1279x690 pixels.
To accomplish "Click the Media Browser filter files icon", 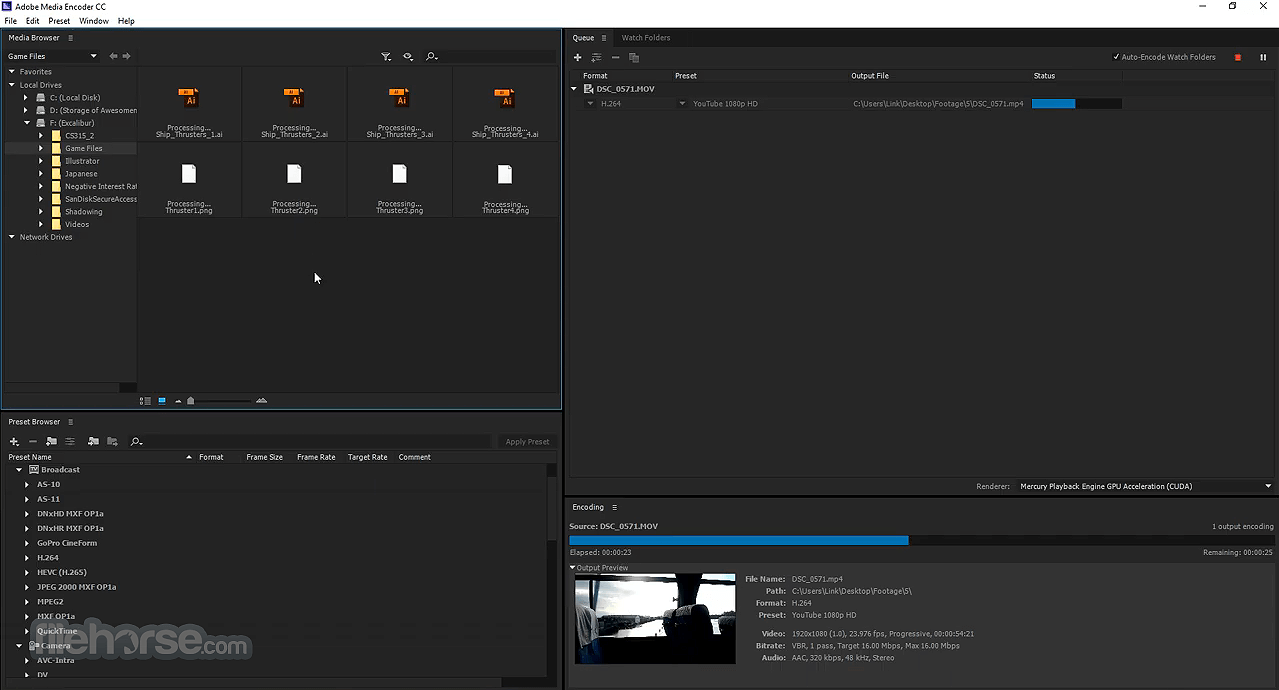I will coord(386,57).
